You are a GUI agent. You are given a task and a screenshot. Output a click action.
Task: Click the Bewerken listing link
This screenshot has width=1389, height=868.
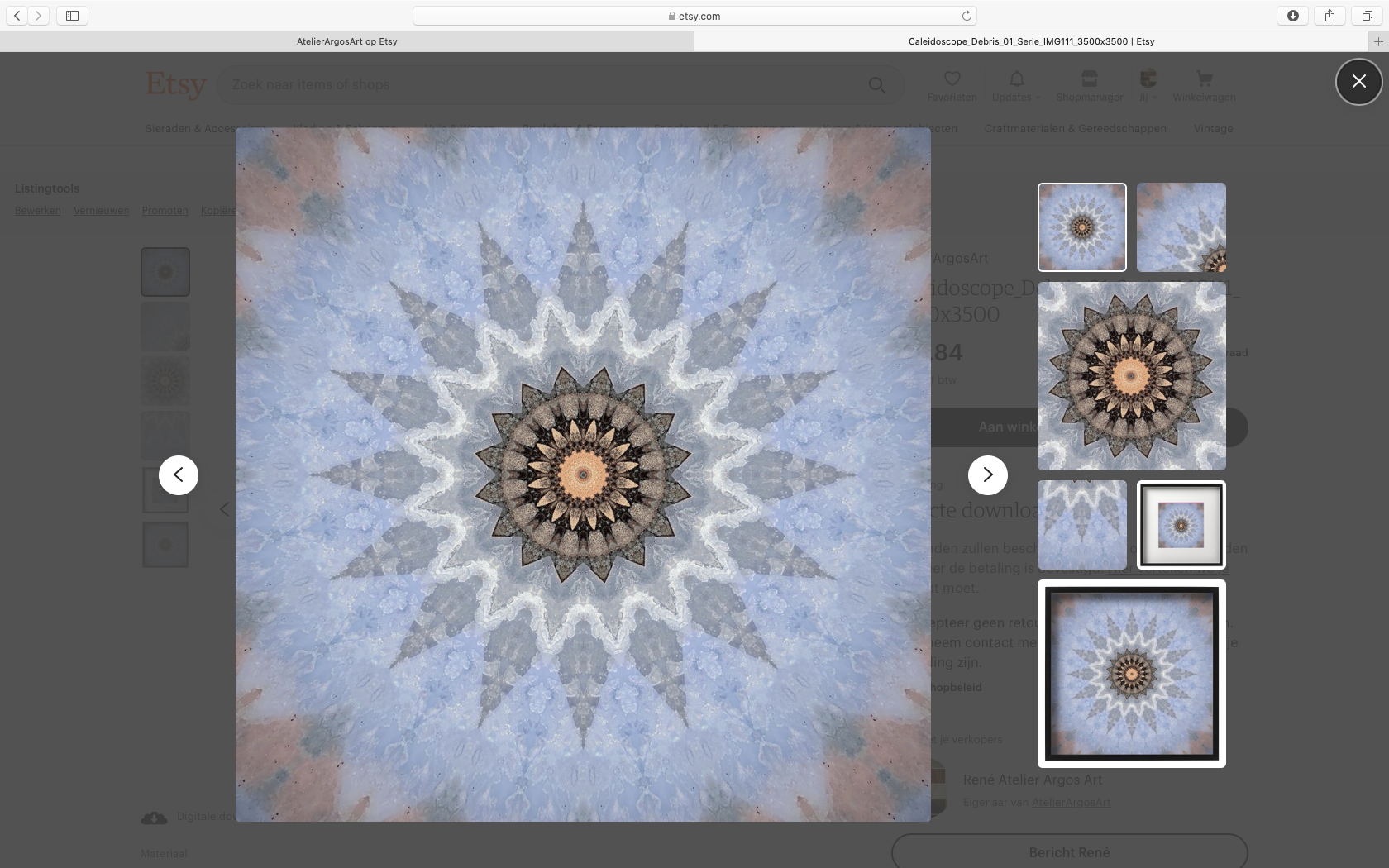coord(38,211)
